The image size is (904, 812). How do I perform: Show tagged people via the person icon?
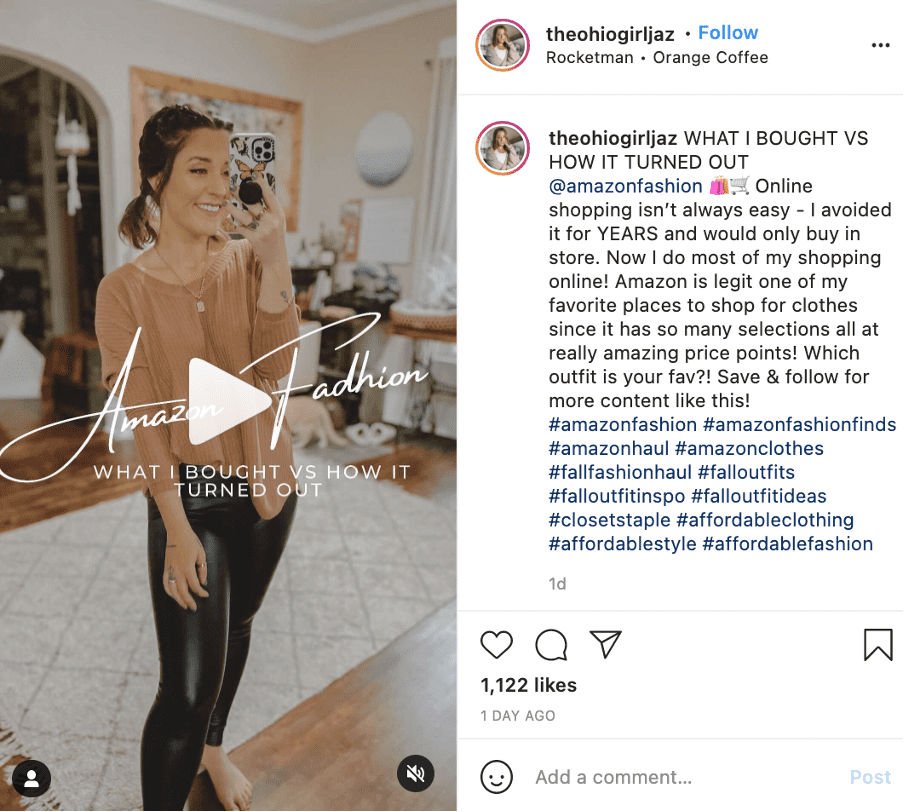pyautogui.click(x=32, y=779)
